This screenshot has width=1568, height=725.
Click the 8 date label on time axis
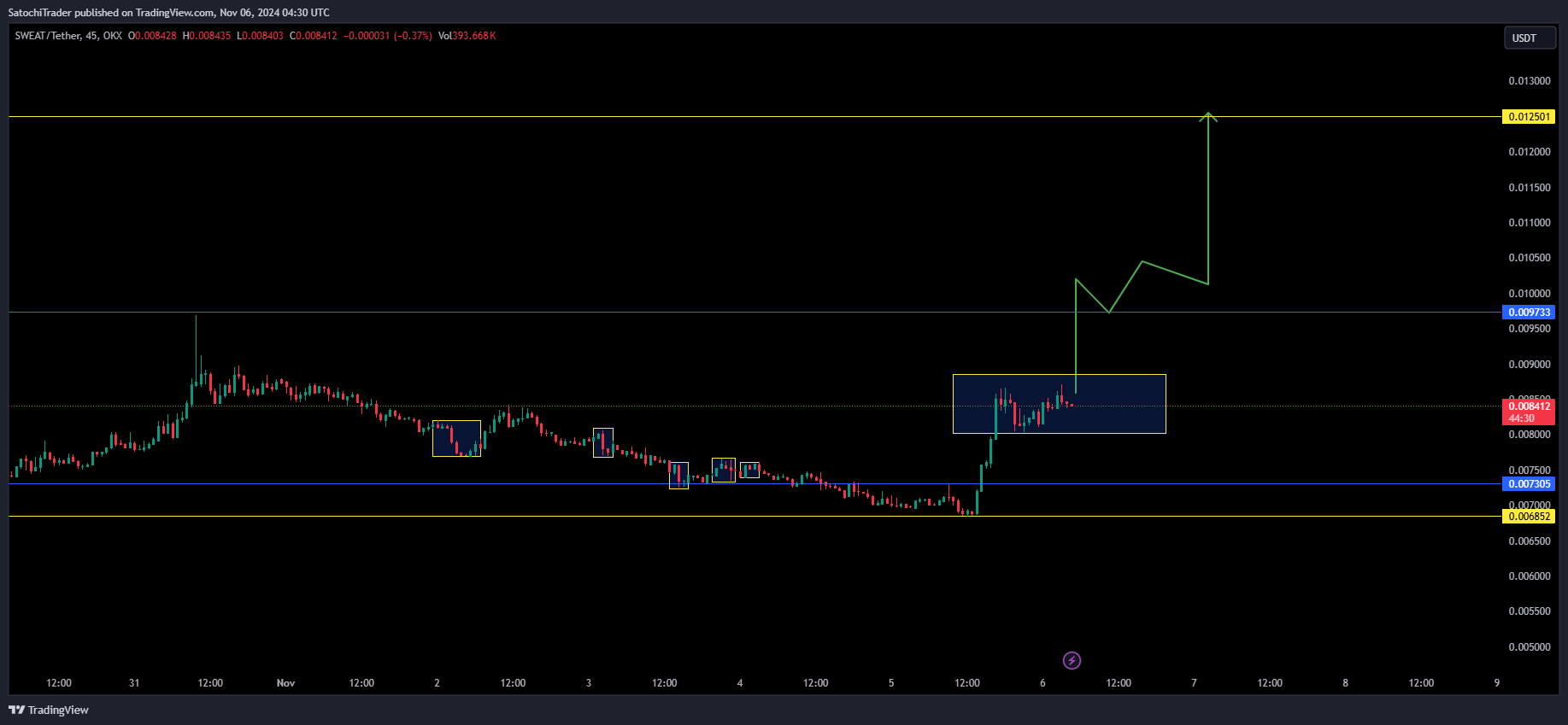tap(1346, 683)
